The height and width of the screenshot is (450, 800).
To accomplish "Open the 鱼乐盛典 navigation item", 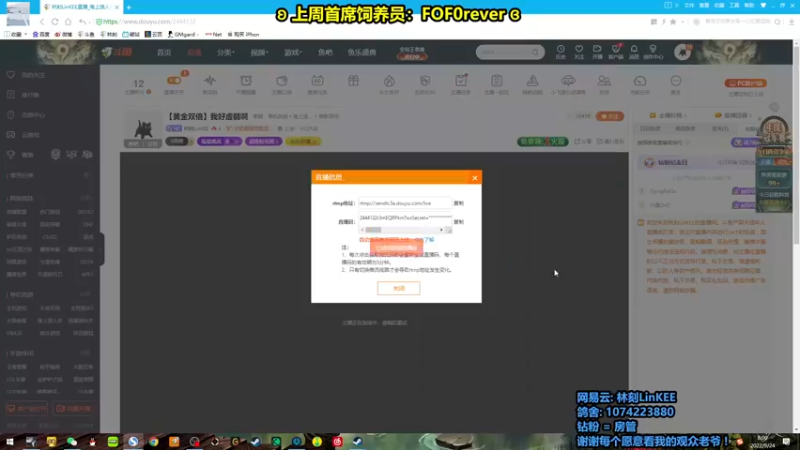I will [x=362, y=53].
